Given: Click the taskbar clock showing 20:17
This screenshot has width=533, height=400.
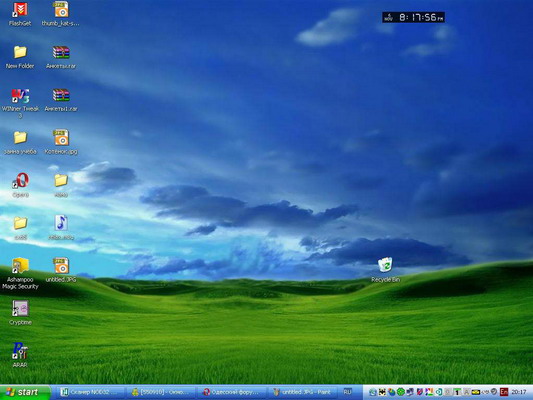Looking at the screenshot, I should pos(519,392).
